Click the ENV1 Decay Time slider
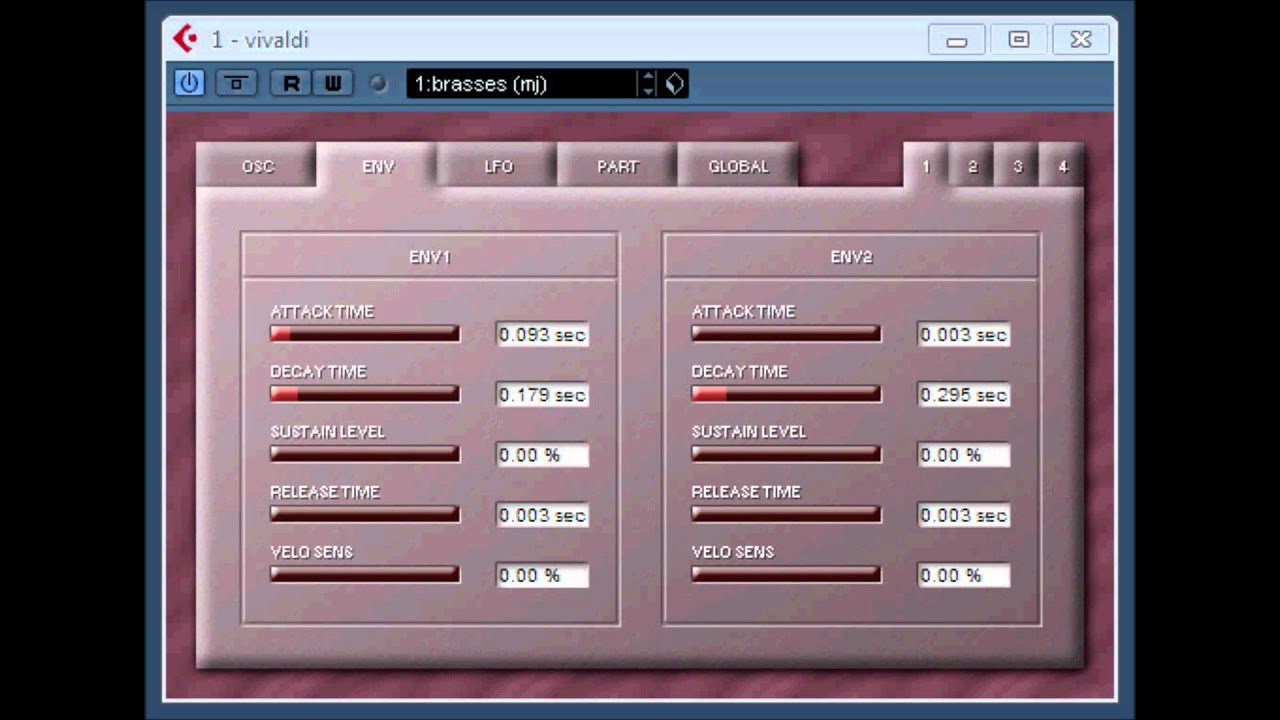 (x=365, y=394)
